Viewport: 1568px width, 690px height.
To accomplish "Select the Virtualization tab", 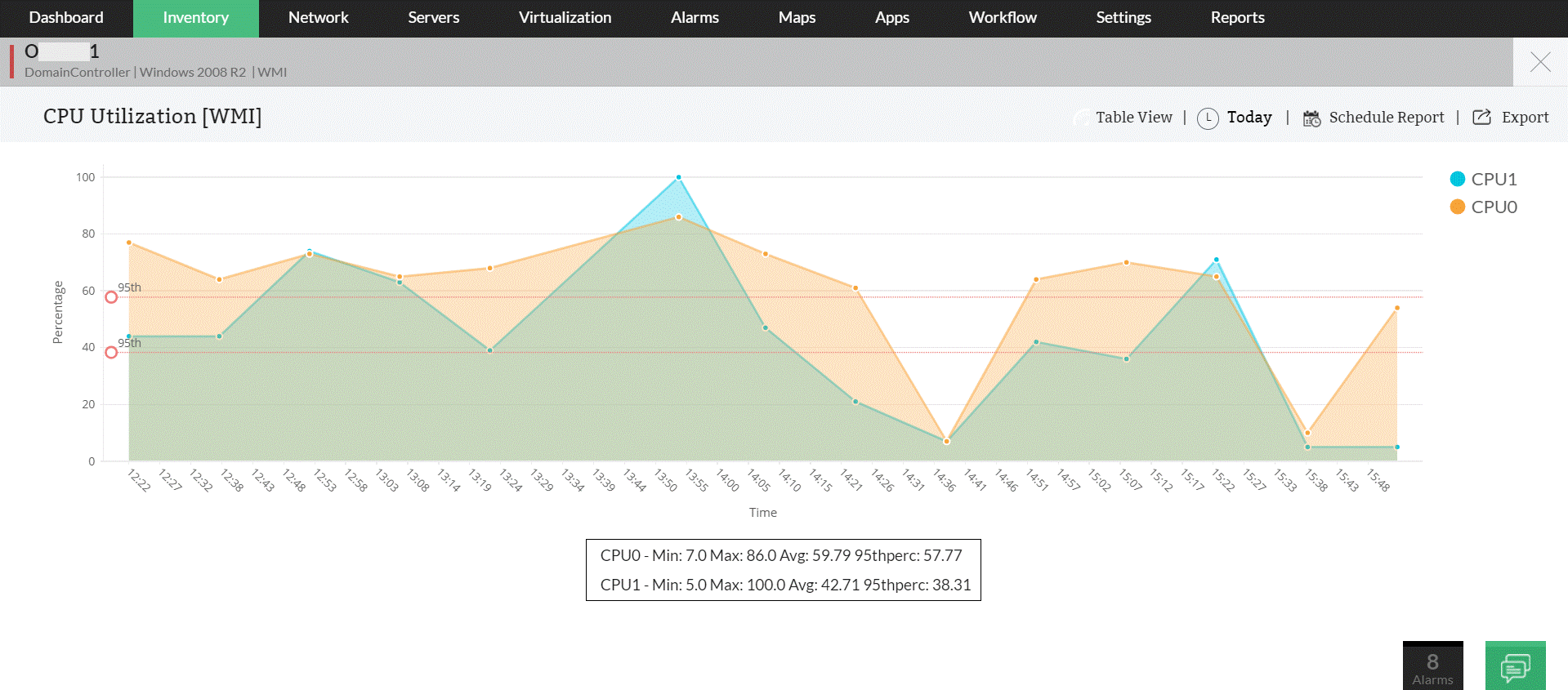I will click(565, 18).
